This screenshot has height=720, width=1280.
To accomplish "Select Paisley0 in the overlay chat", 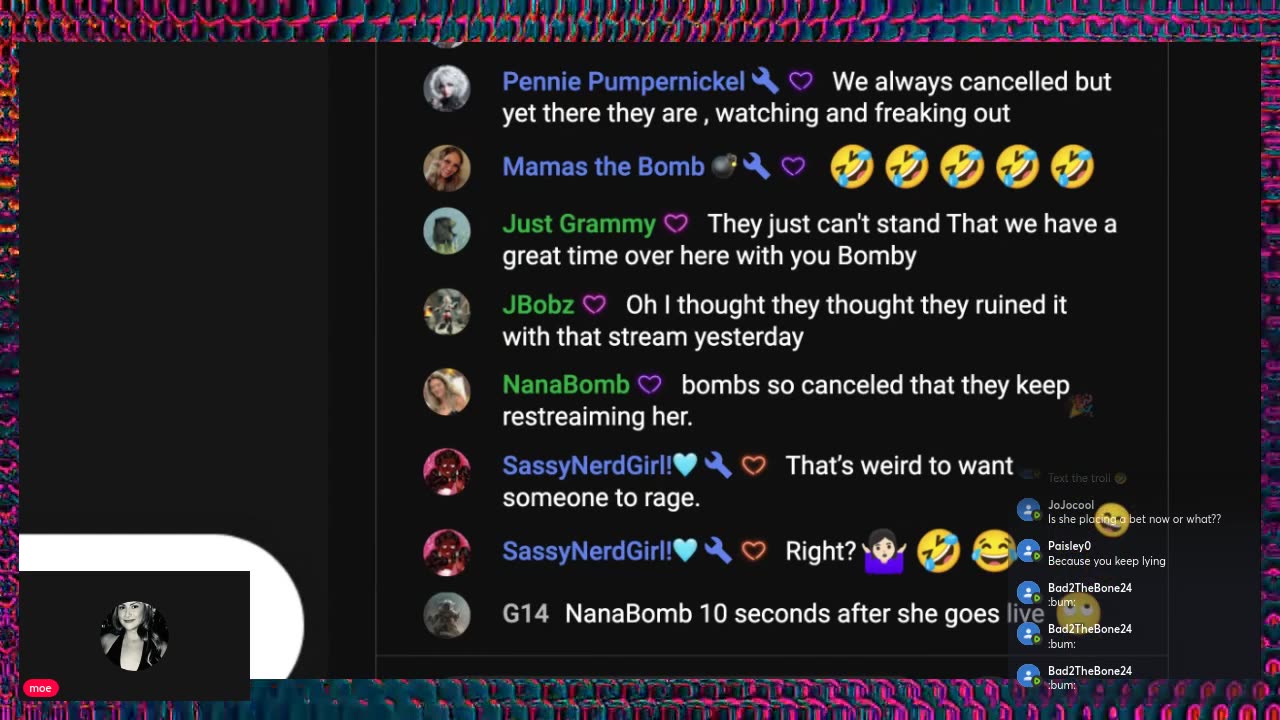I will [1069, 546].
